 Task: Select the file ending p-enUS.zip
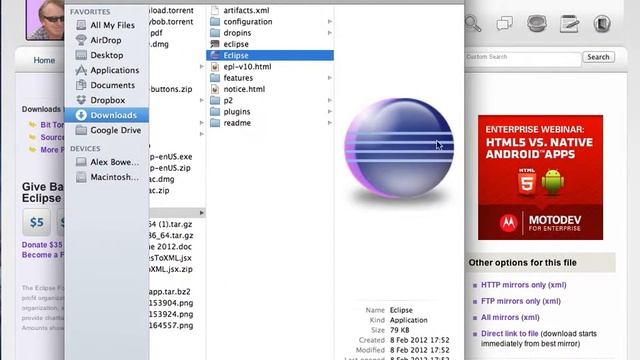point(170,168)
